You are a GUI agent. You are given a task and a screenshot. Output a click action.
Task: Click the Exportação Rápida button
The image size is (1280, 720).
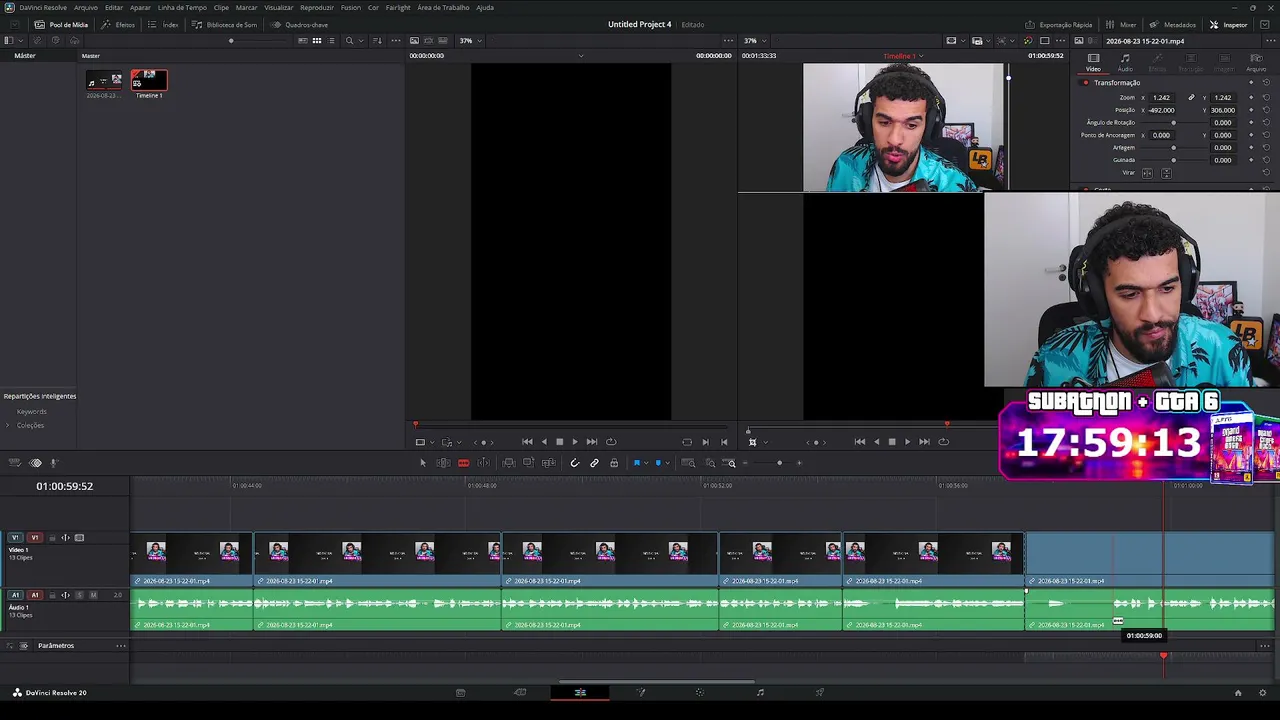tap(1059, 25)
